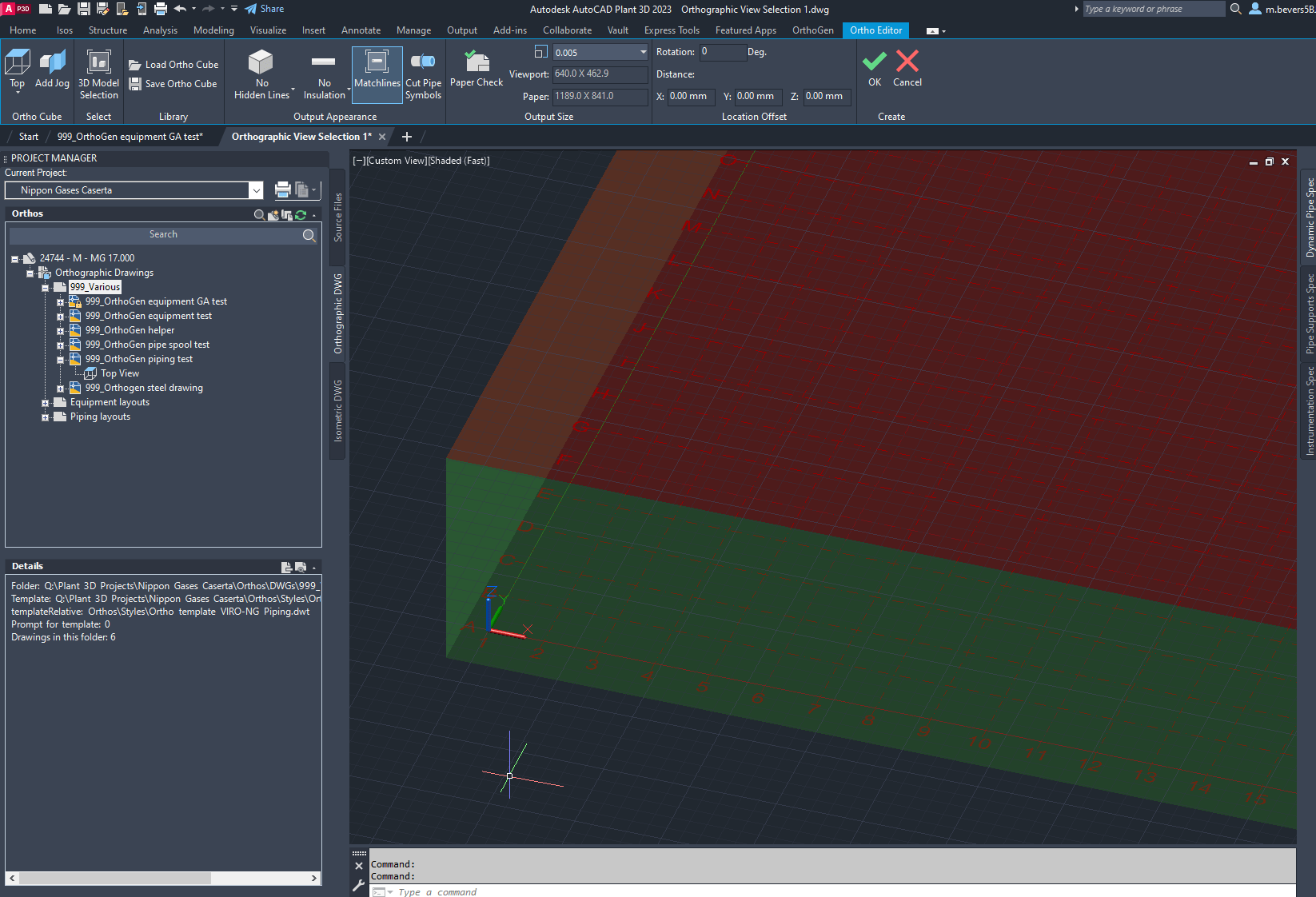Click the X location offset field
This screenshot has height=897, width=1316.
690,96
